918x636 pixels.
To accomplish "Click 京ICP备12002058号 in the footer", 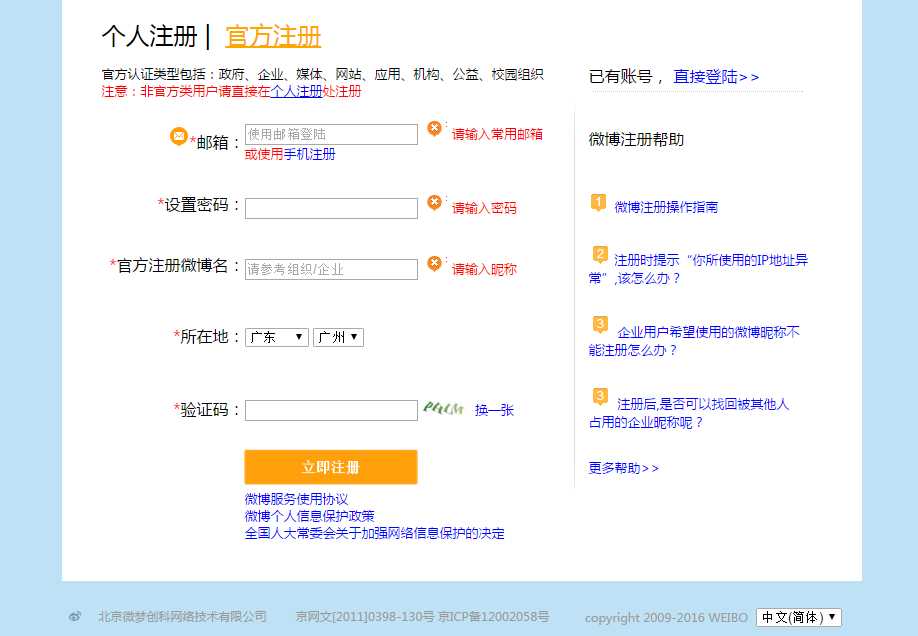I will point(494,616).
